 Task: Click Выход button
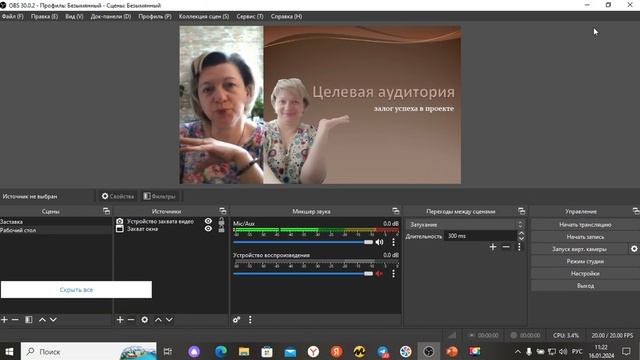coord(585,286)
